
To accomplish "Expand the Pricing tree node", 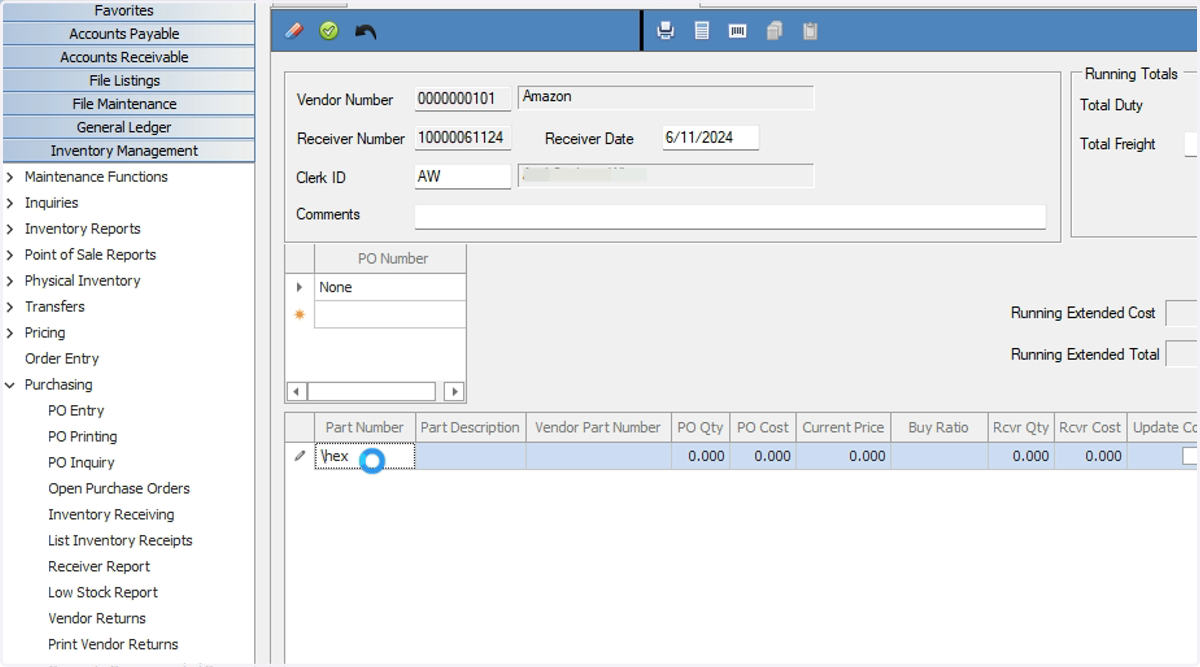I will (x=10, y=333).
